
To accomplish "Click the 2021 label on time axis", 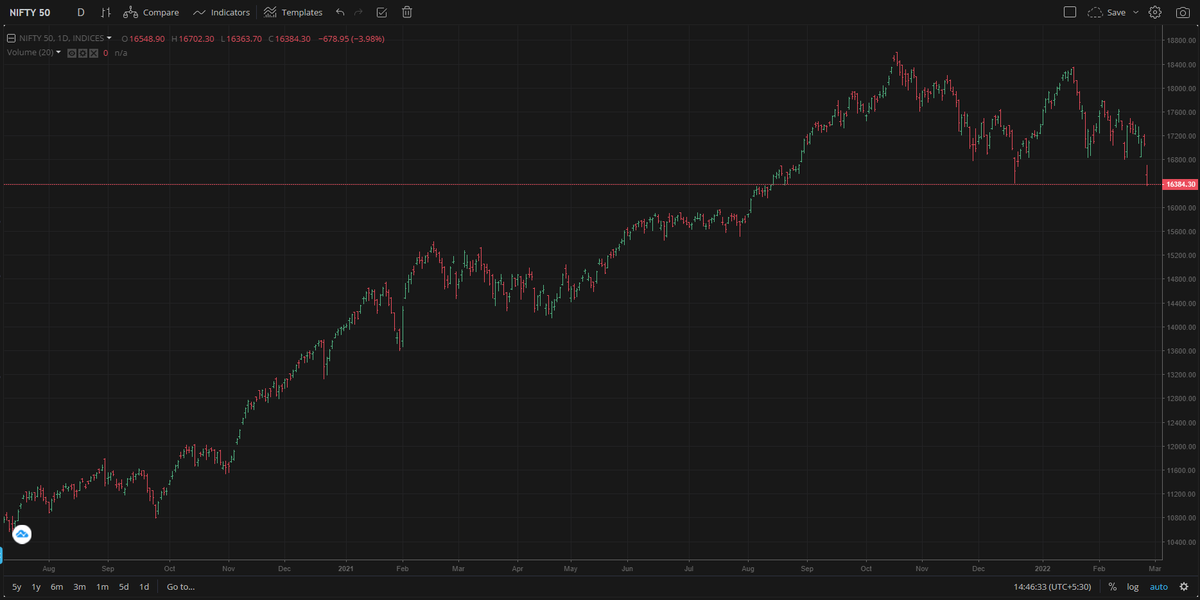I will tap(346, 567).
